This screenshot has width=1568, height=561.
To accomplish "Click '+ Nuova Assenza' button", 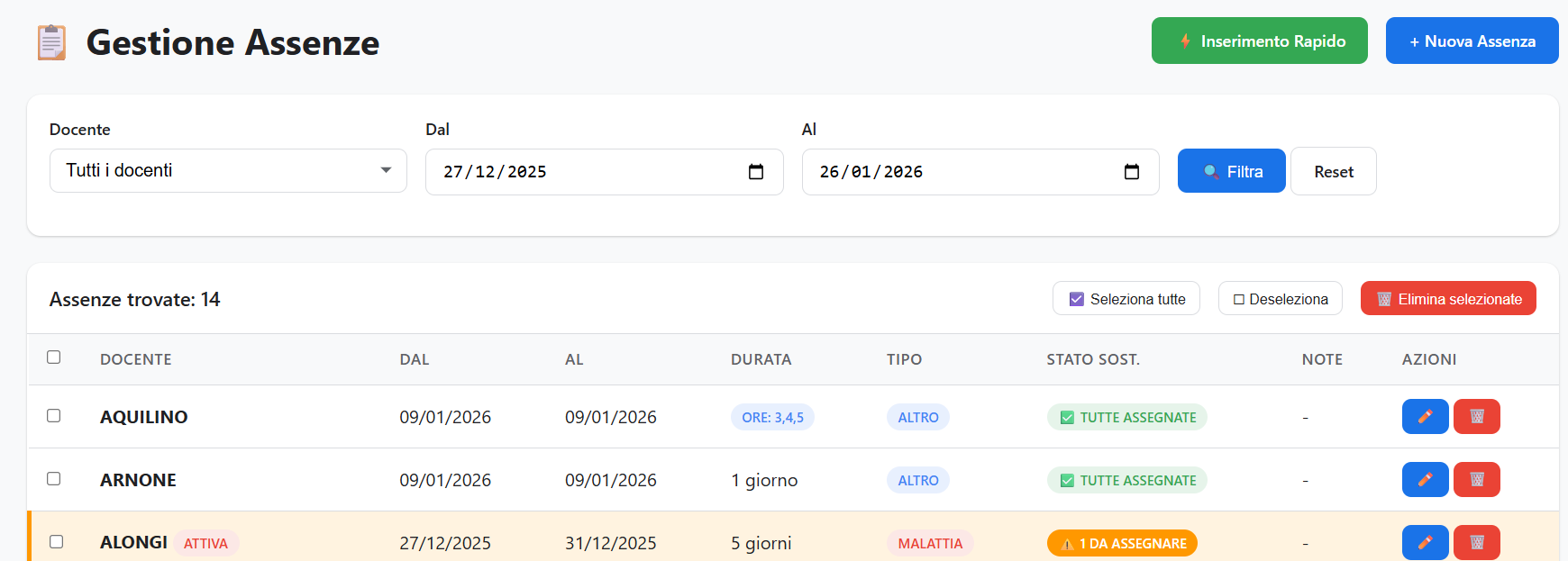I will point(1472,41).
